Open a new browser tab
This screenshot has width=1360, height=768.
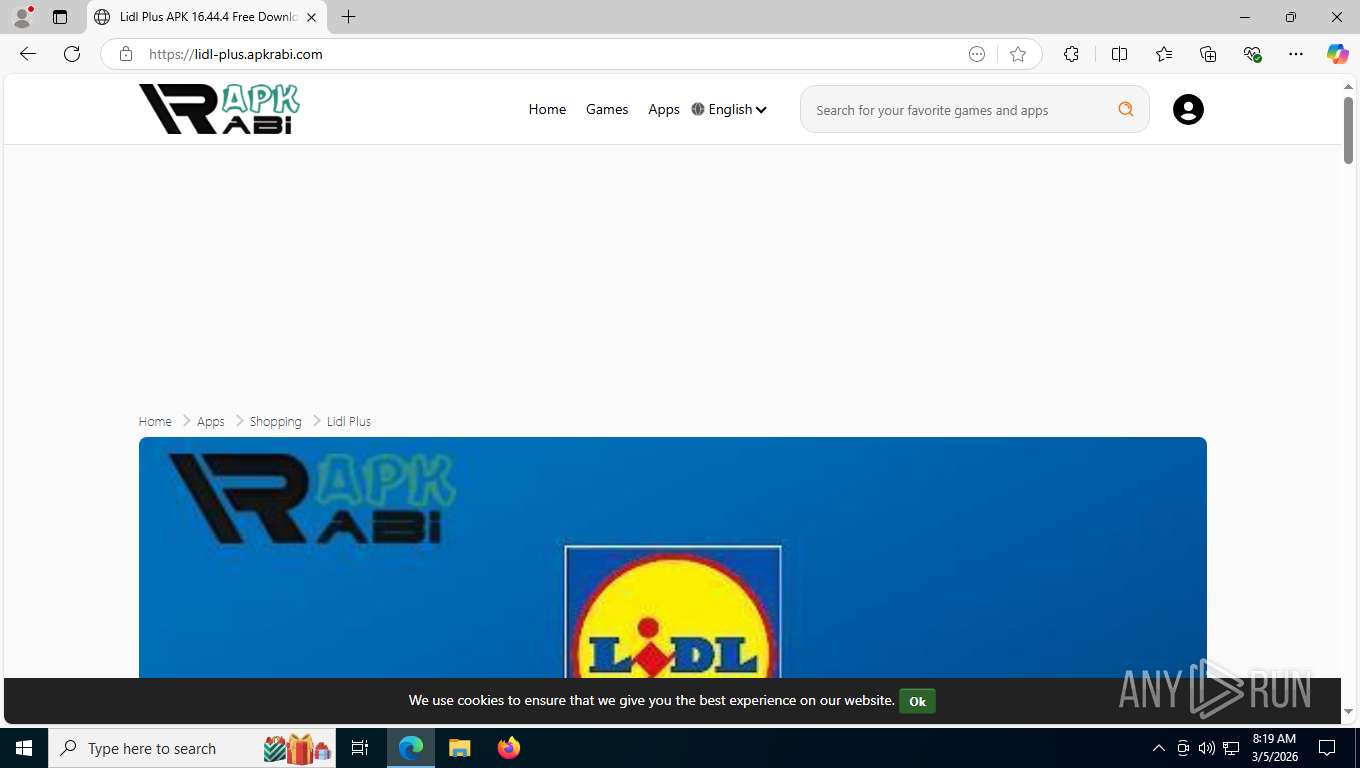click(348, 17)
